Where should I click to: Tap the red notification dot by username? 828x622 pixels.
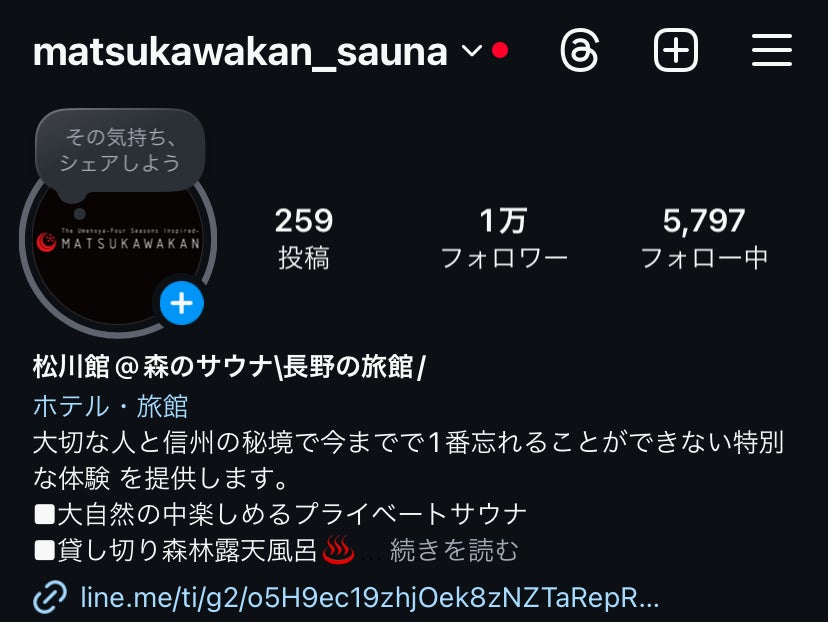click(500, 51)
